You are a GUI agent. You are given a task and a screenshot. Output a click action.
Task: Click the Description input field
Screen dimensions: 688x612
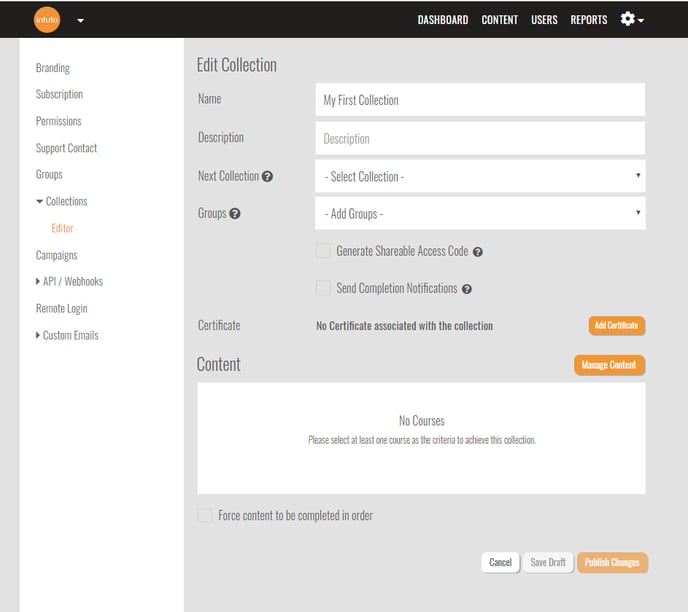pos(480,138)
